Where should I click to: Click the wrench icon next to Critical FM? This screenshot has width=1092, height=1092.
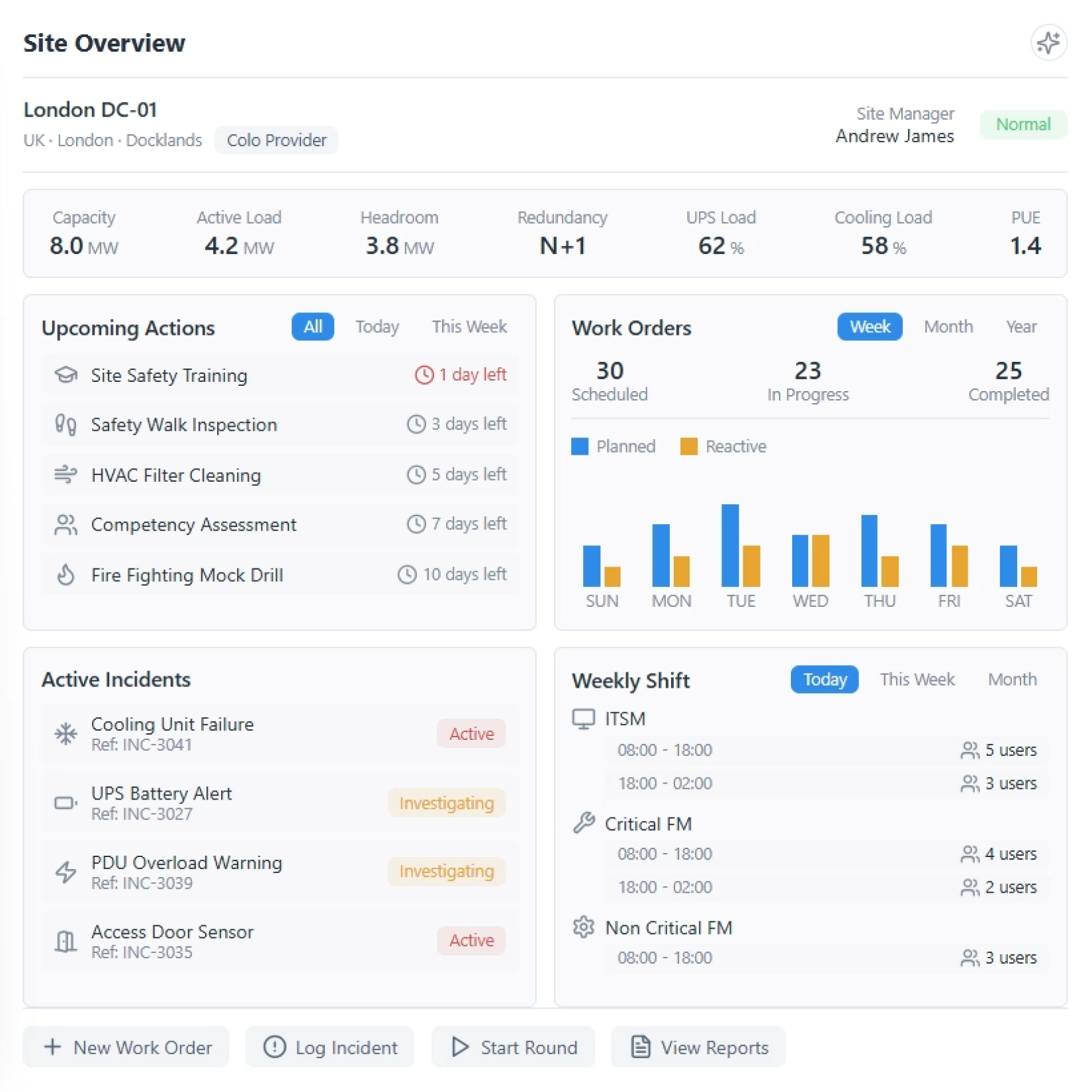(584, 823)
